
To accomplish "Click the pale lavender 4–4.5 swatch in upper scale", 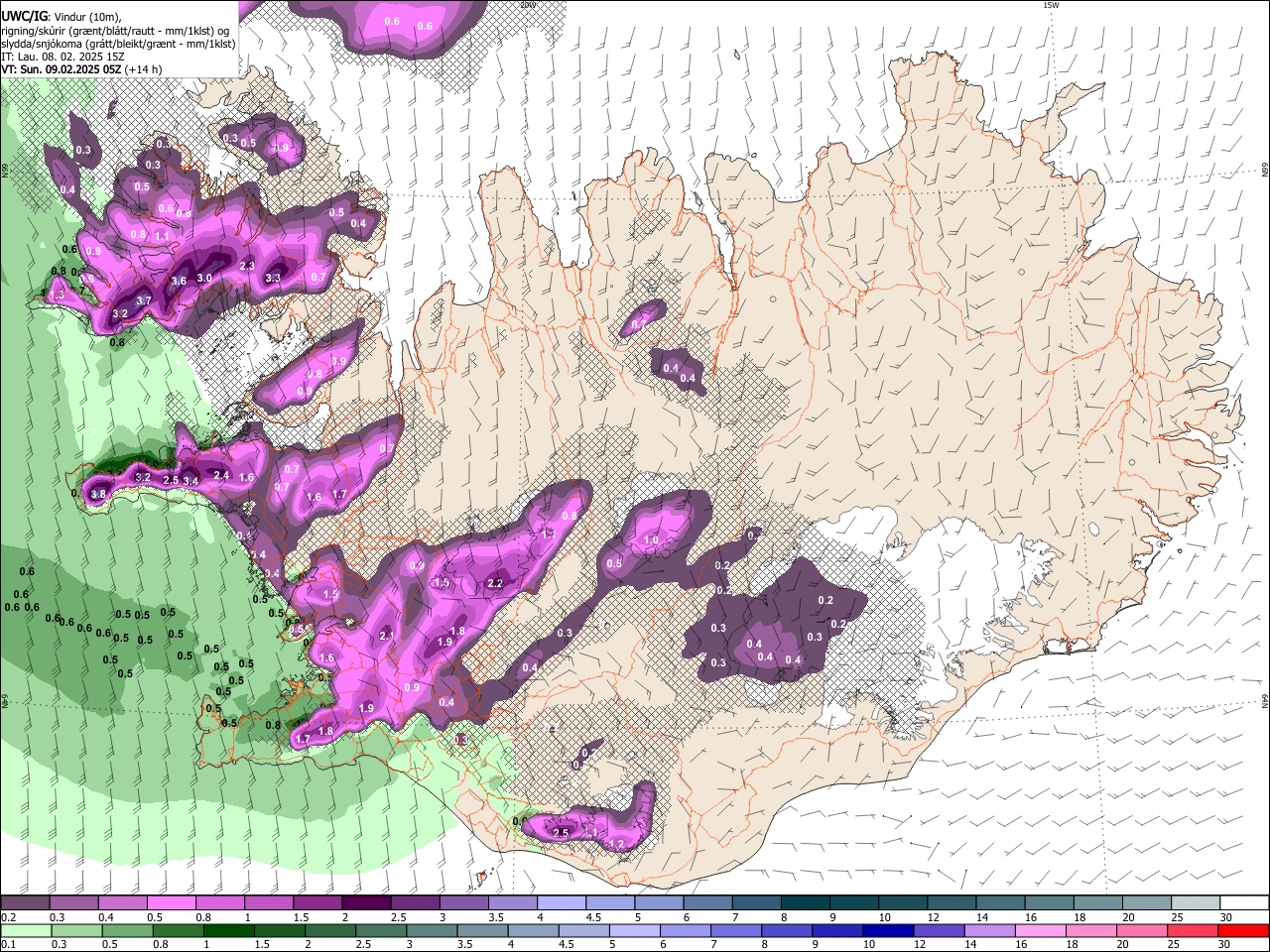I will (x=560, y=903).
